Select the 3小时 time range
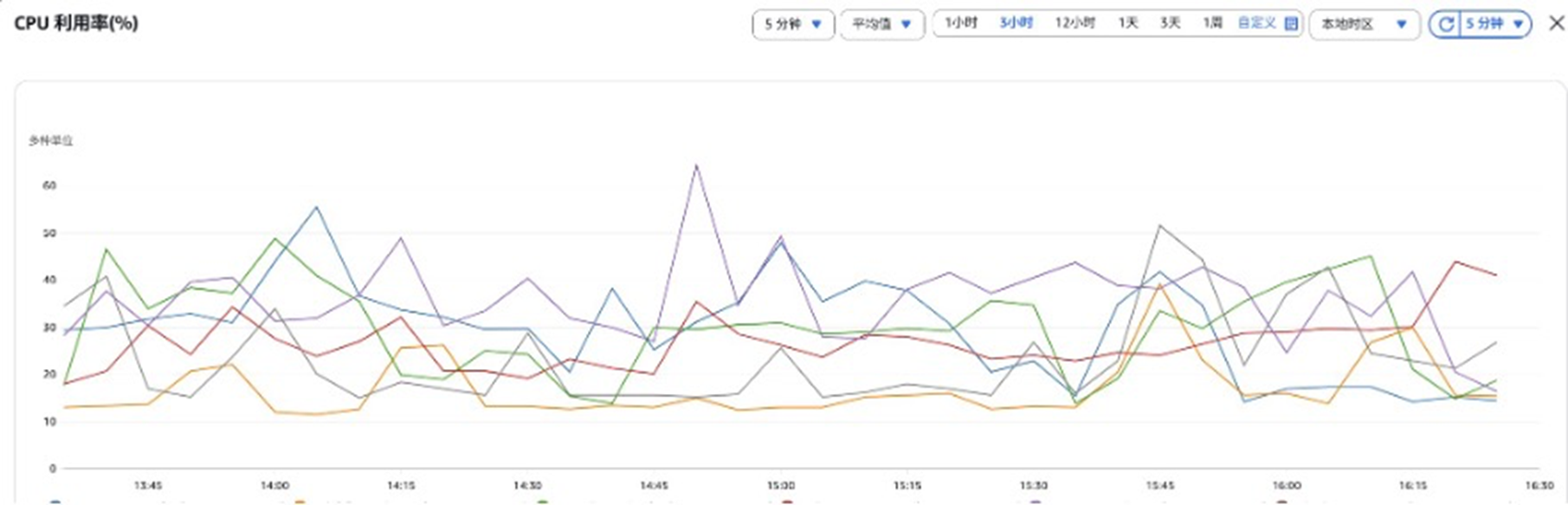The height and width of the screenshot is (505, 1568). (x=1016, y=23)
